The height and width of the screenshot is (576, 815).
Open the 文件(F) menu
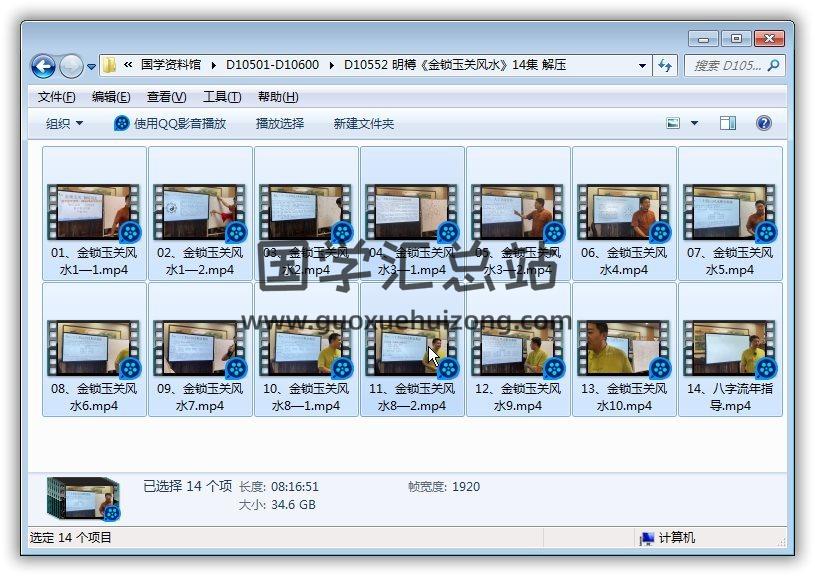[x=56, y=97]
